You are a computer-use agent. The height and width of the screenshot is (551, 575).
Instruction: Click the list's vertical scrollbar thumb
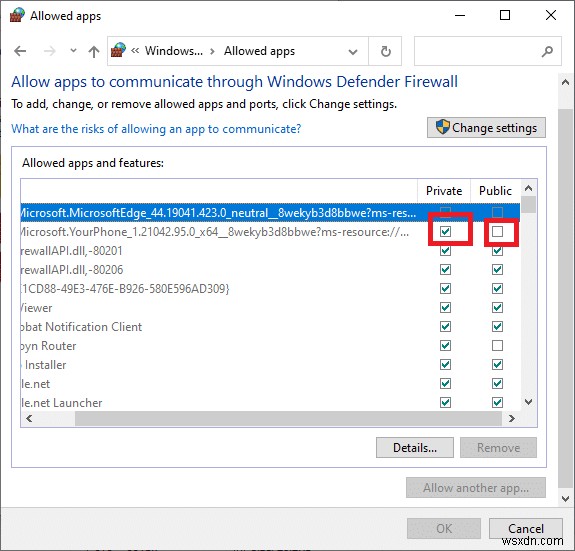pyautogui.click(x=528, y=205)
